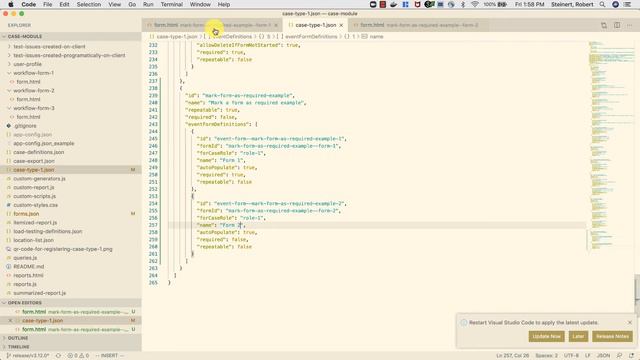The width and height of the screenshot is (640, 360).
Task: Open macOS Control Center icon
Action: pos(628,4)
